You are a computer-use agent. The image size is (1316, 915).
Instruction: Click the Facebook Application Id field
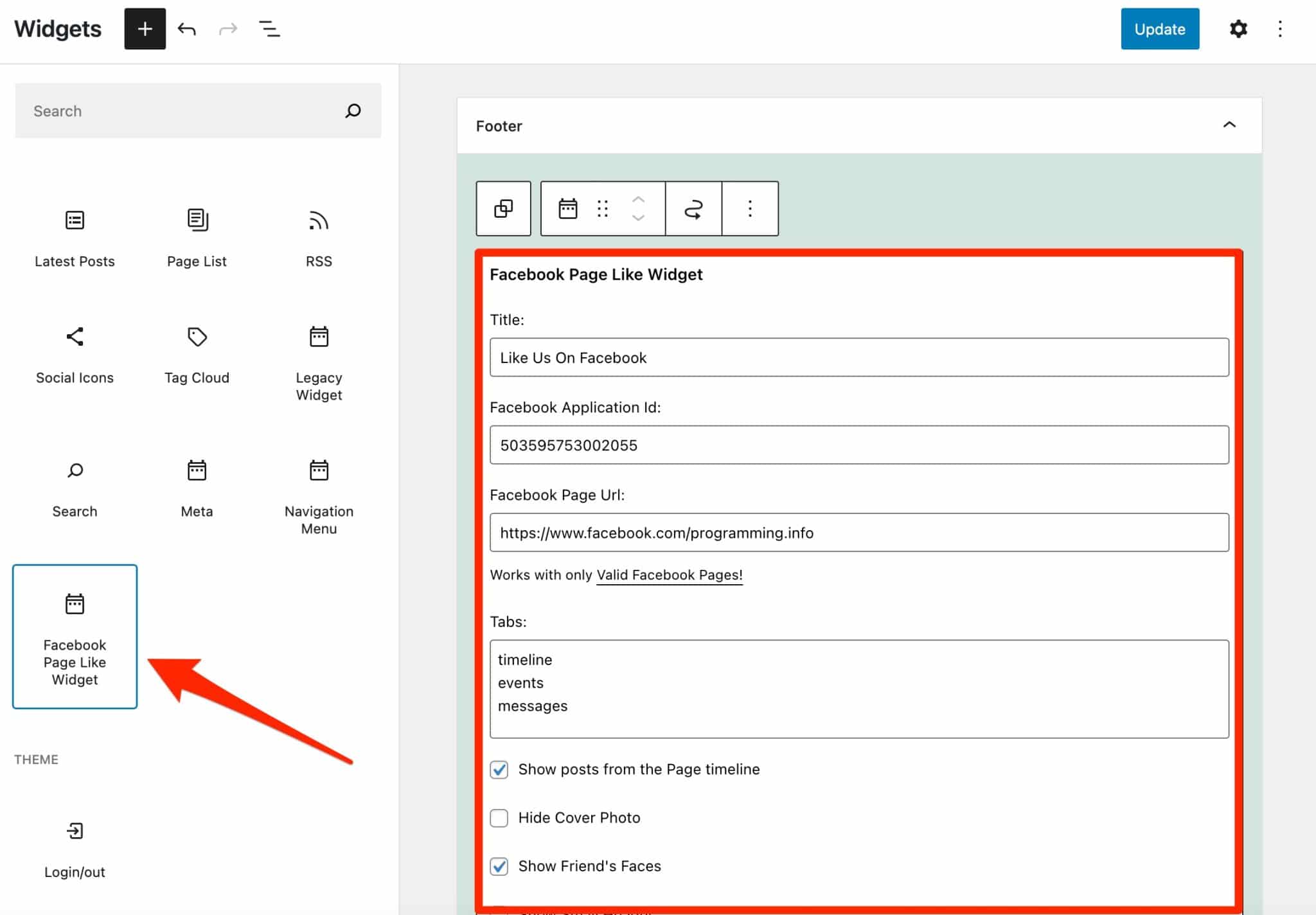click(858, 445)
